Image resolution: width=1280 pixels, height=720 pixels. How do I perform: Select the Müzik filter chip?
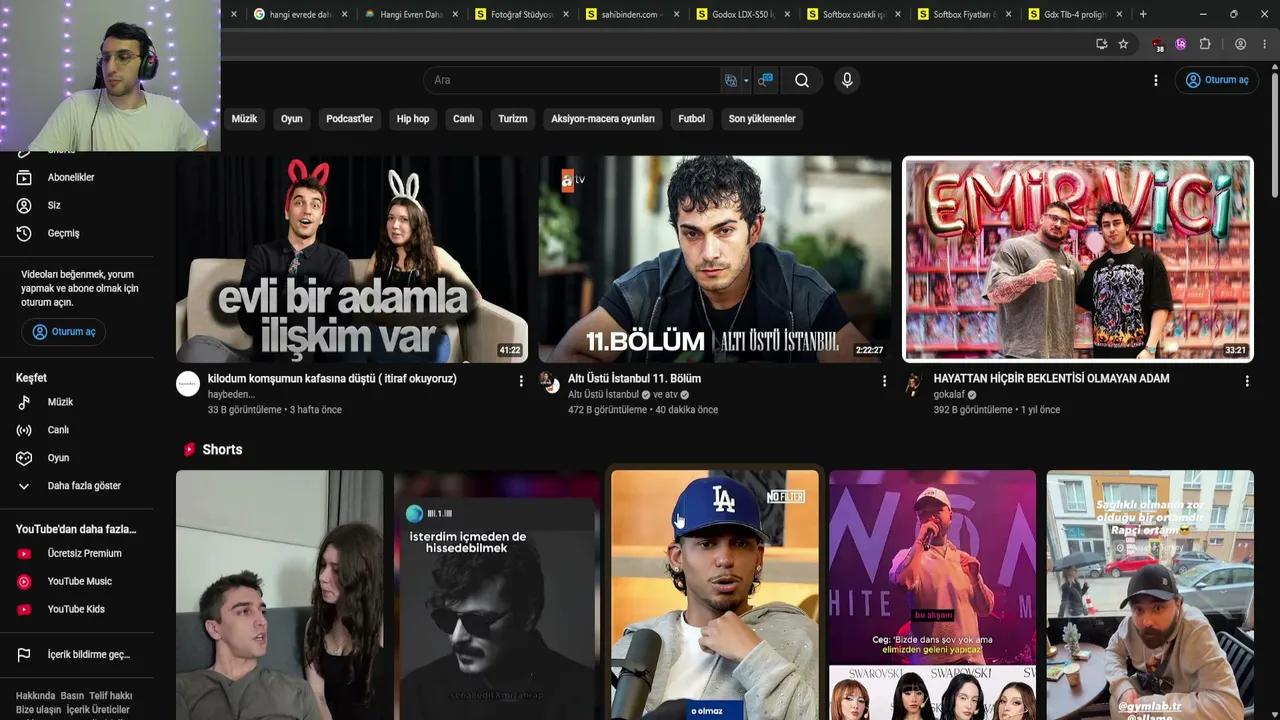click(244, 119)
